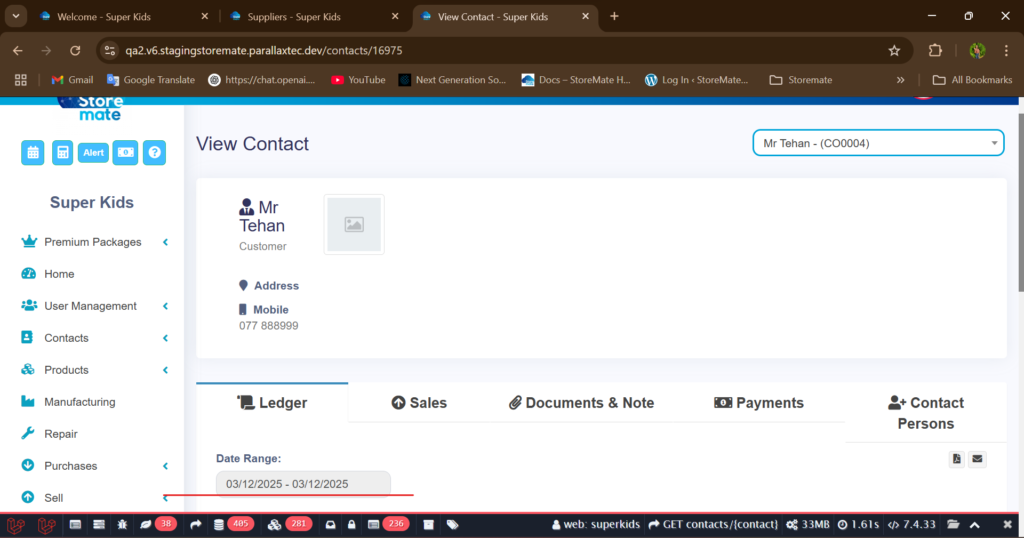Expand the Contacts submenu chevron

tap(165, 338)
